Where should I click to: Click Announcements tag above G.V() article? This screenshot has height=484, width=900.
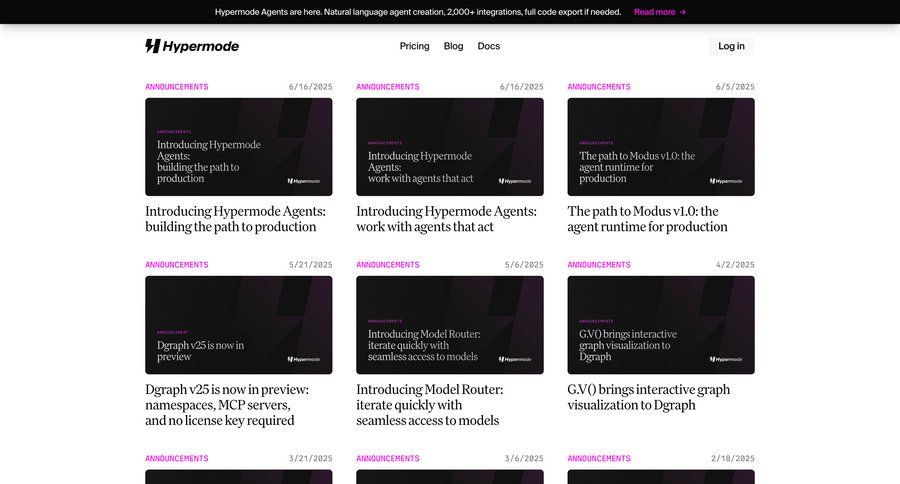[x=599, y=265]
